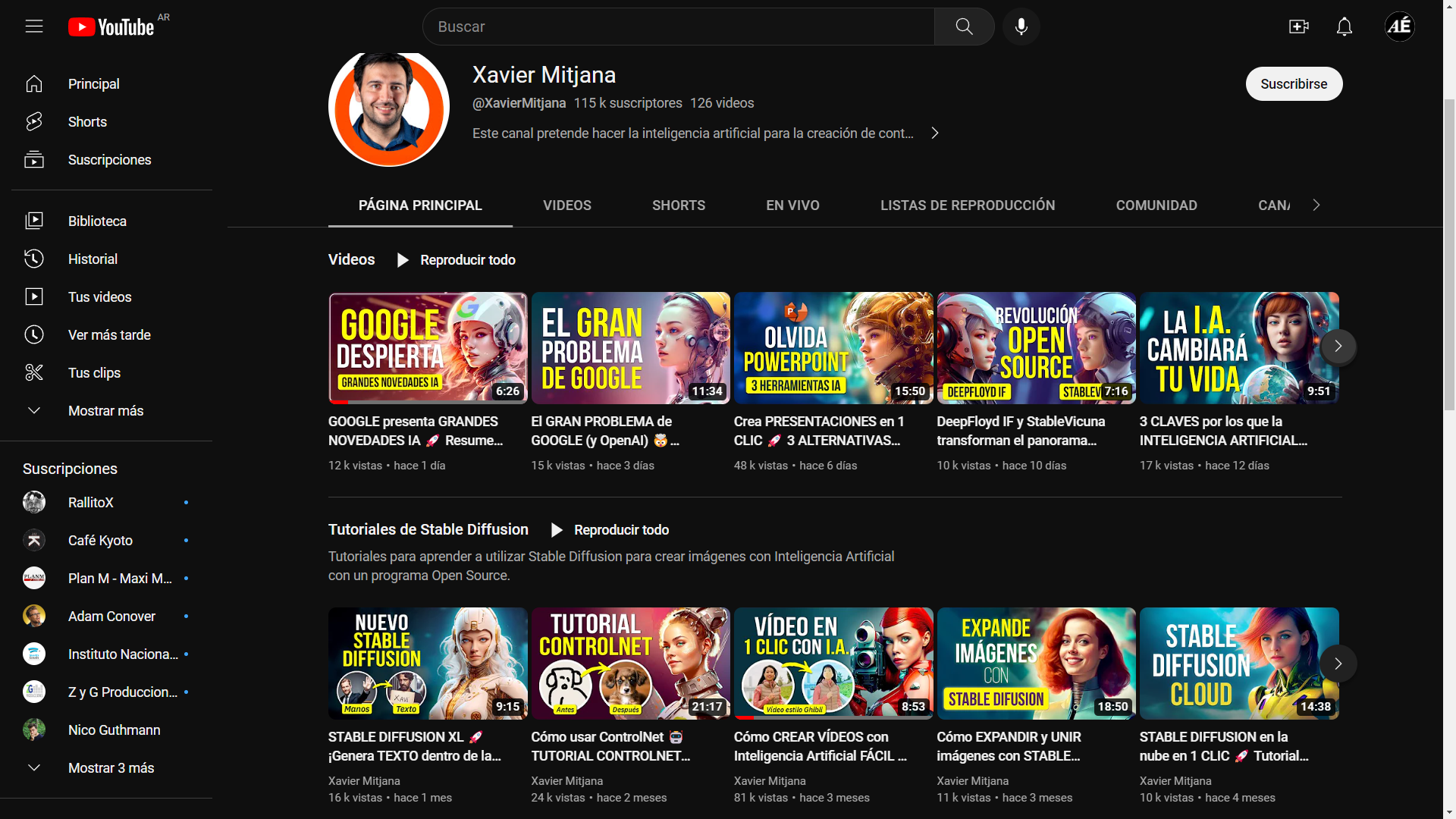Open the notifications bell
The width and height of the screenshot is (1456, 819).
1345,27
